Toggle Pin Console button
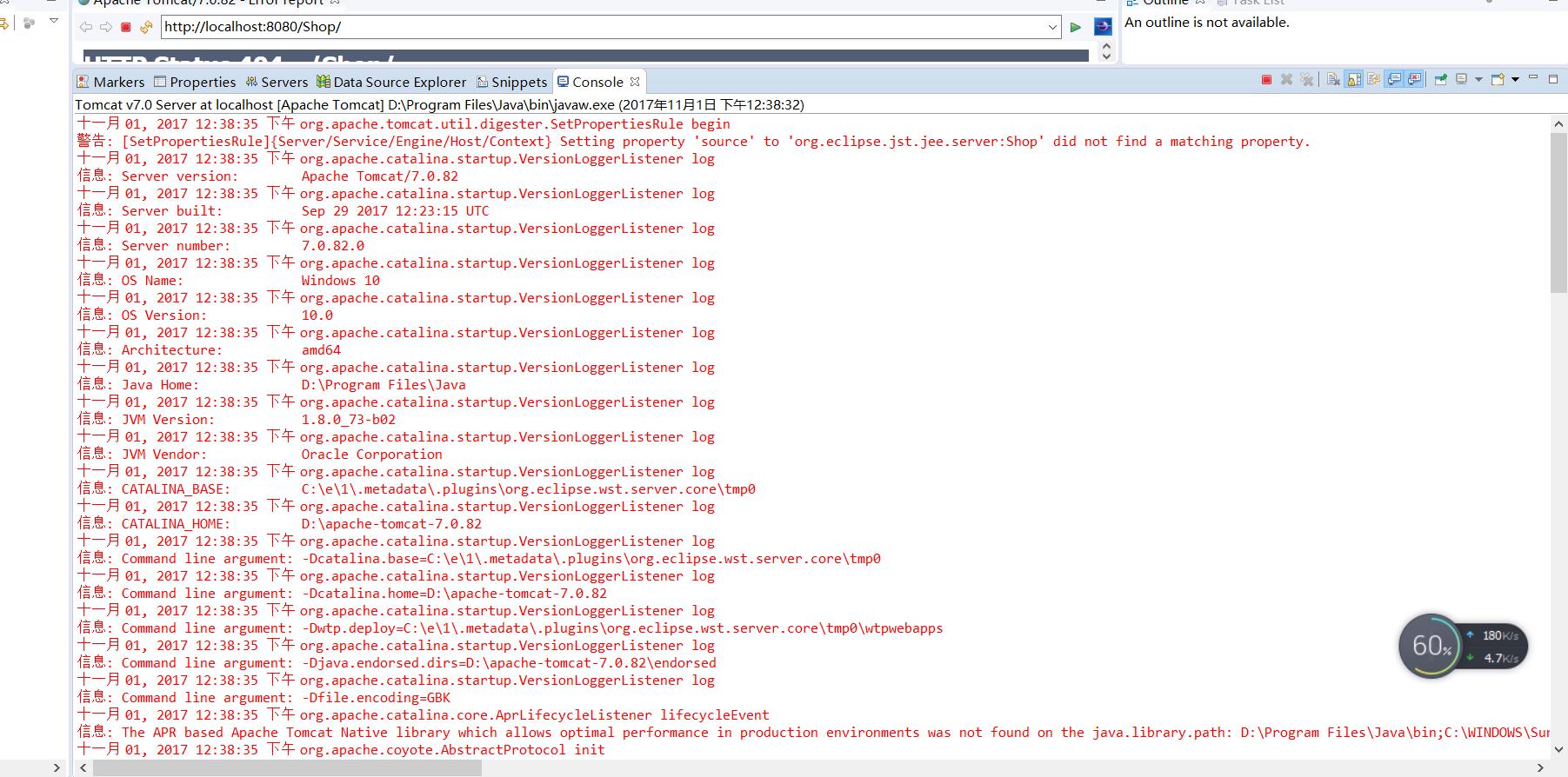Viewport: 1568px width, 777px height. coord(1440,79)
